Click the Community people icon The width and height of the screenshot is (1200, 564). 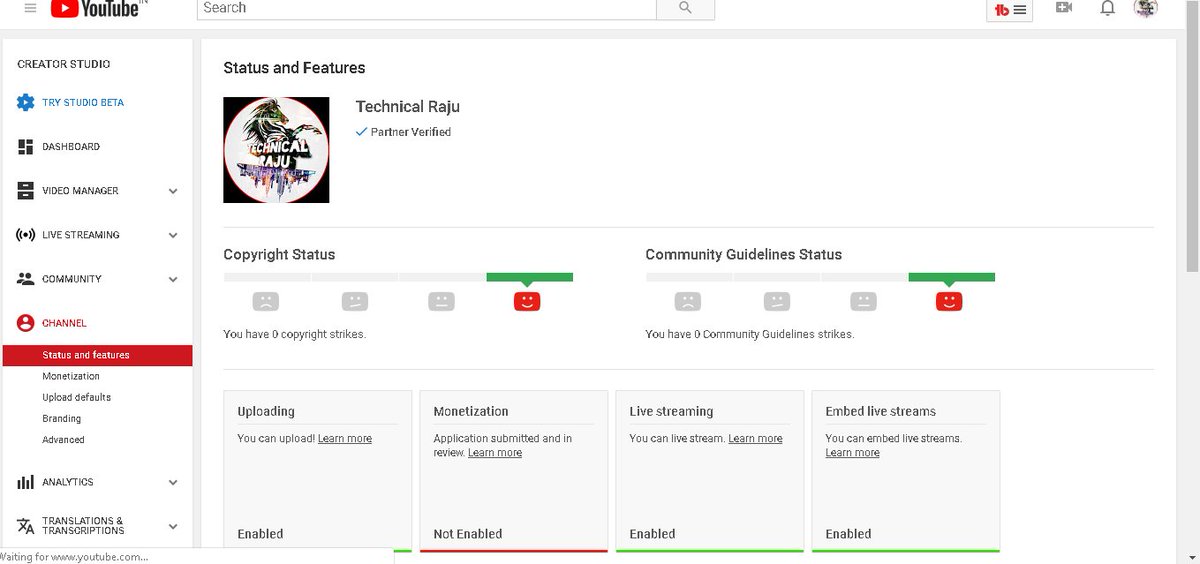26,279
